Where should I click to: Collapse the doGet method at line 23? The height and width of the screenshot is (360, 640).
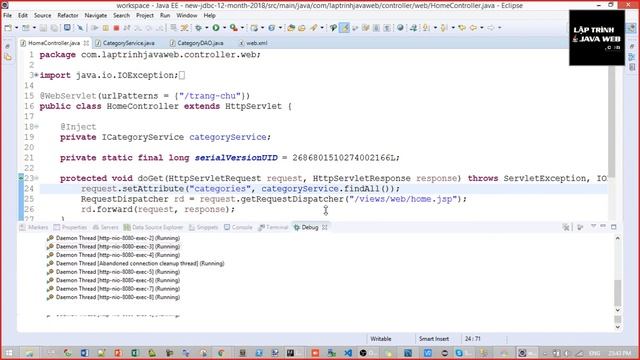pos(36,178)
